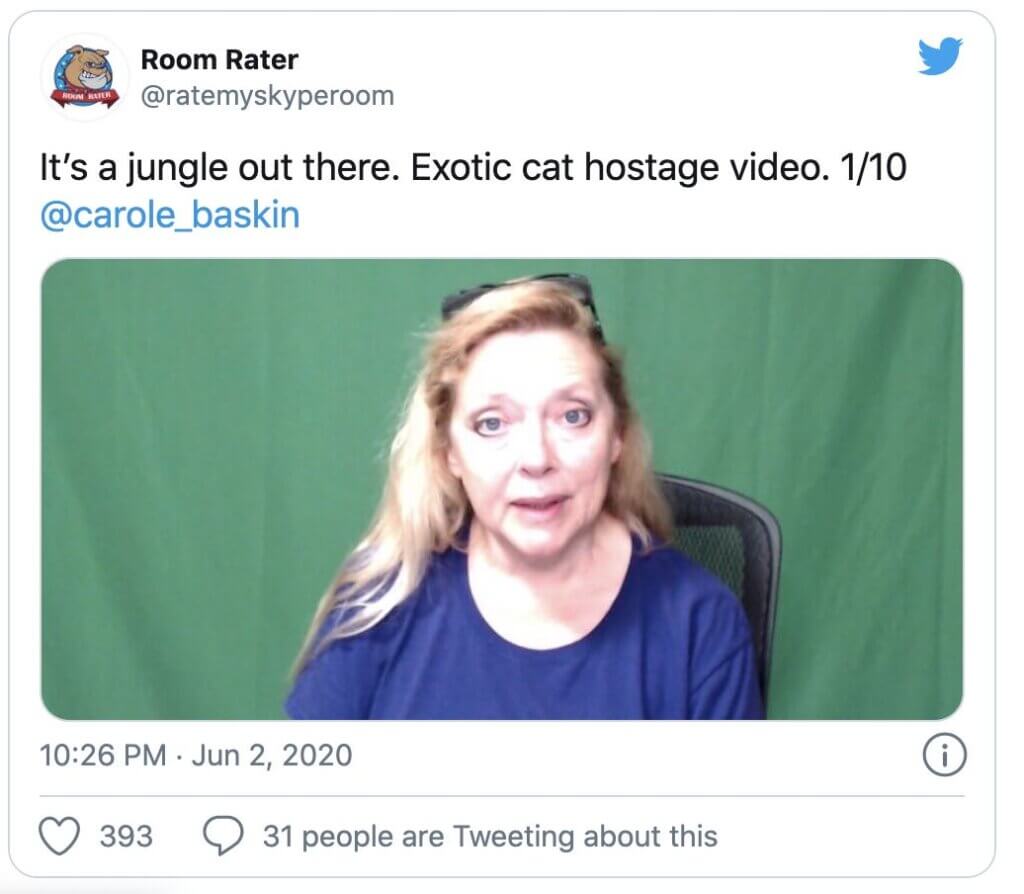Click the 393 likes count
The height and width of the screenshot is (894, 1024).
pyautogui.click(x=126, y=837)
